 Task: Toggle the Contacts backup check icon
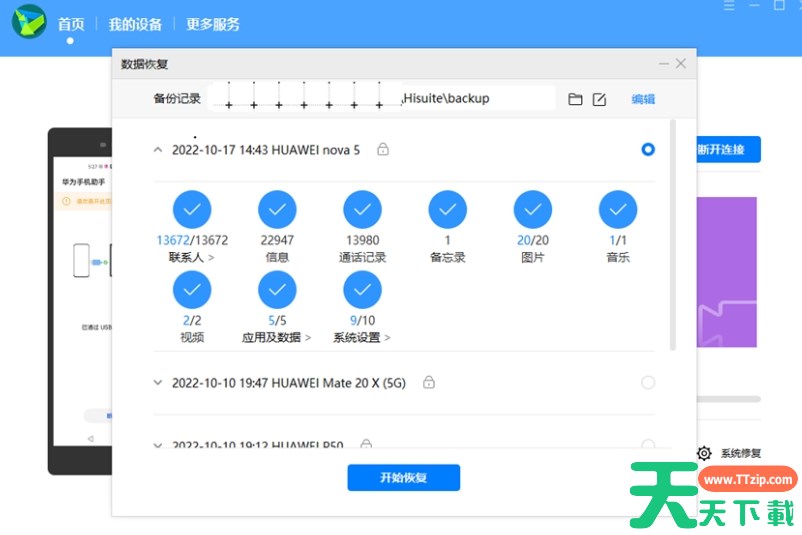click(192, 210)
